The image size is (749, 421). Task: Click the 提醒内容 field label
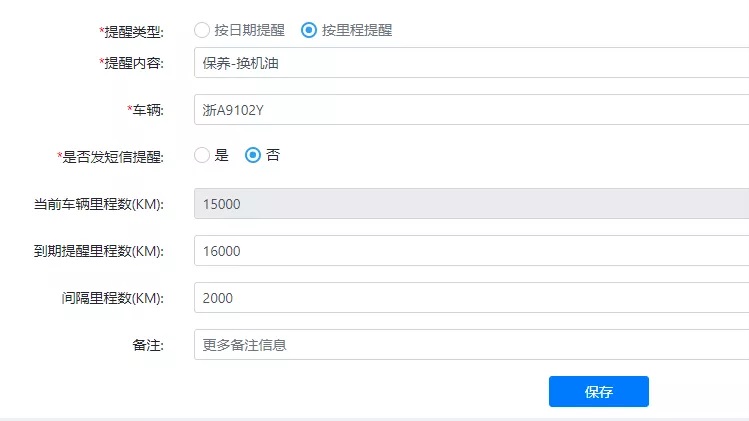point(133,63)
